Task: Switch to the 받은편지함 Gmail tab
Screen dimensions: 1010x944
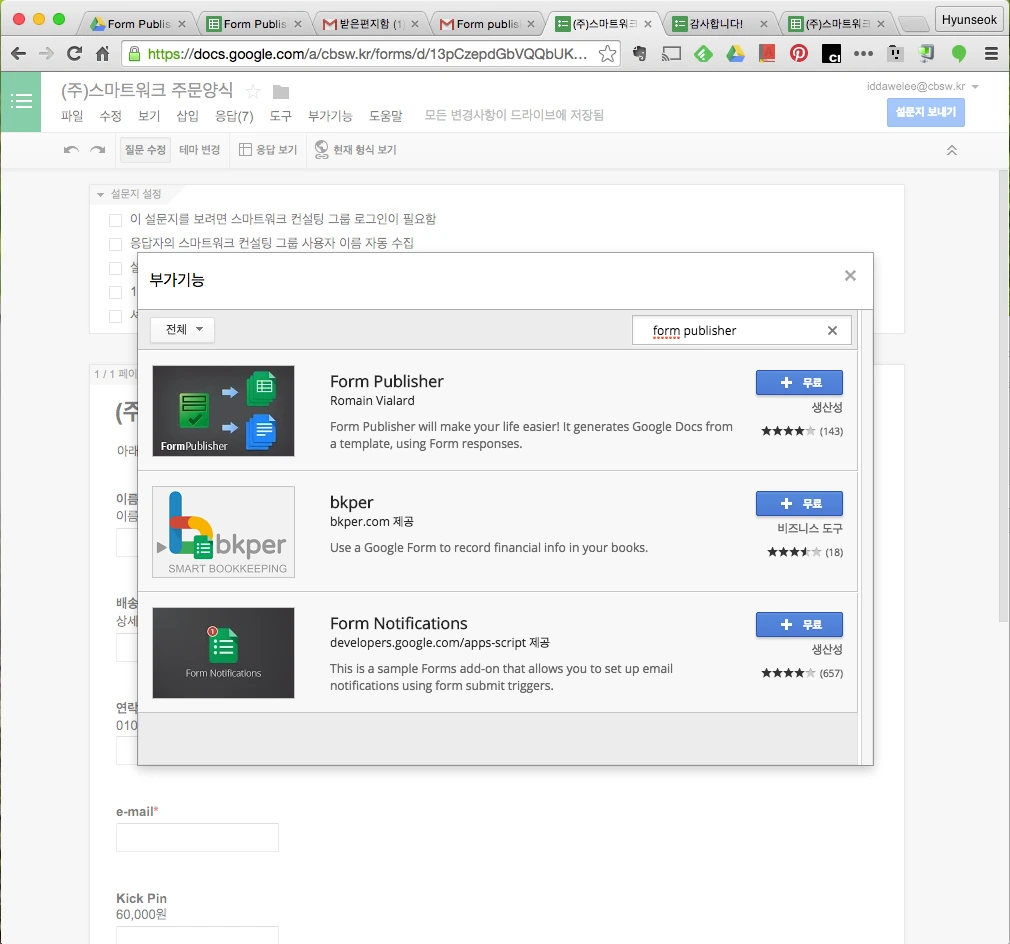Action: point(370,24)
